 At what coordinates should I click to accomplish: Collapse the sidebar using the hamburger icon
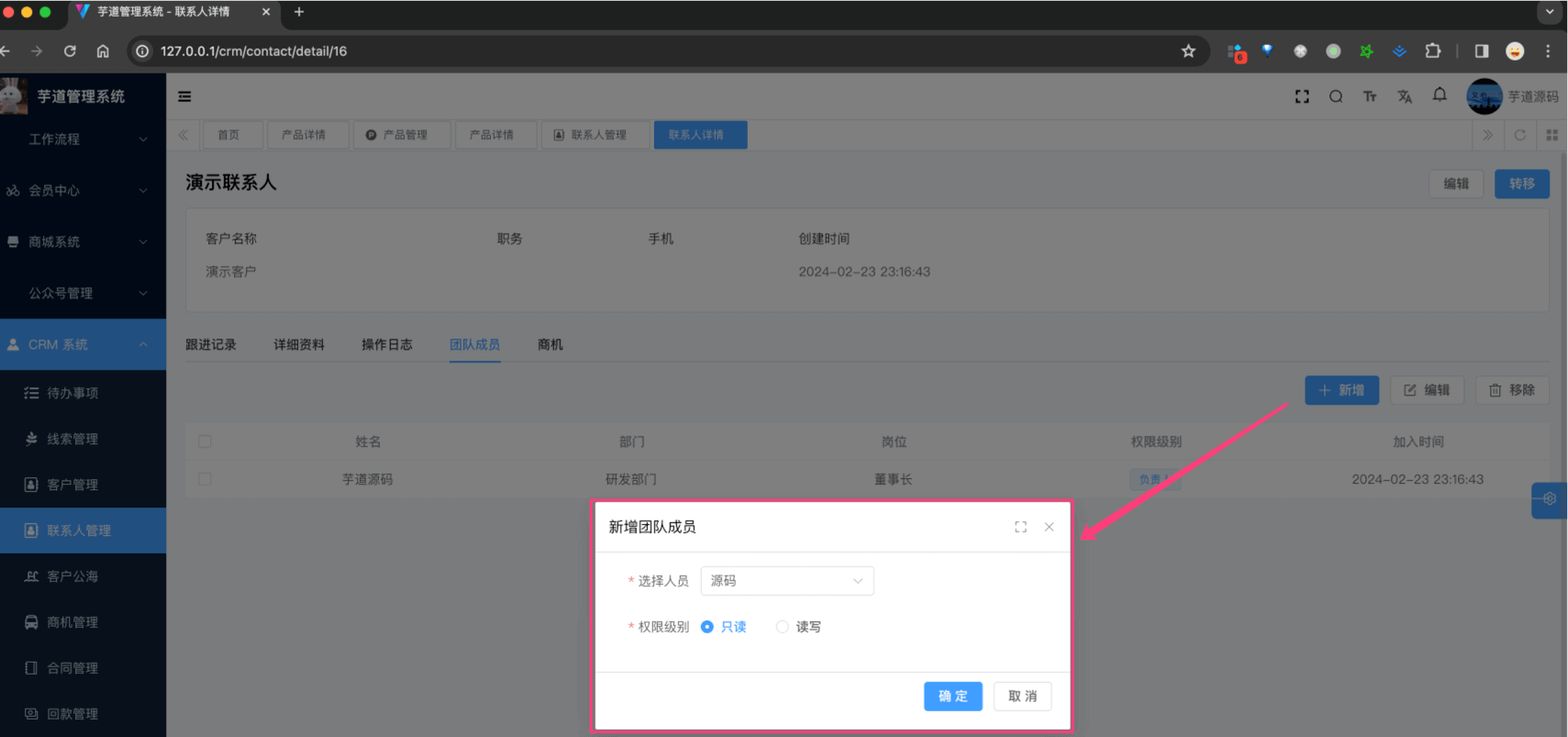184,96
